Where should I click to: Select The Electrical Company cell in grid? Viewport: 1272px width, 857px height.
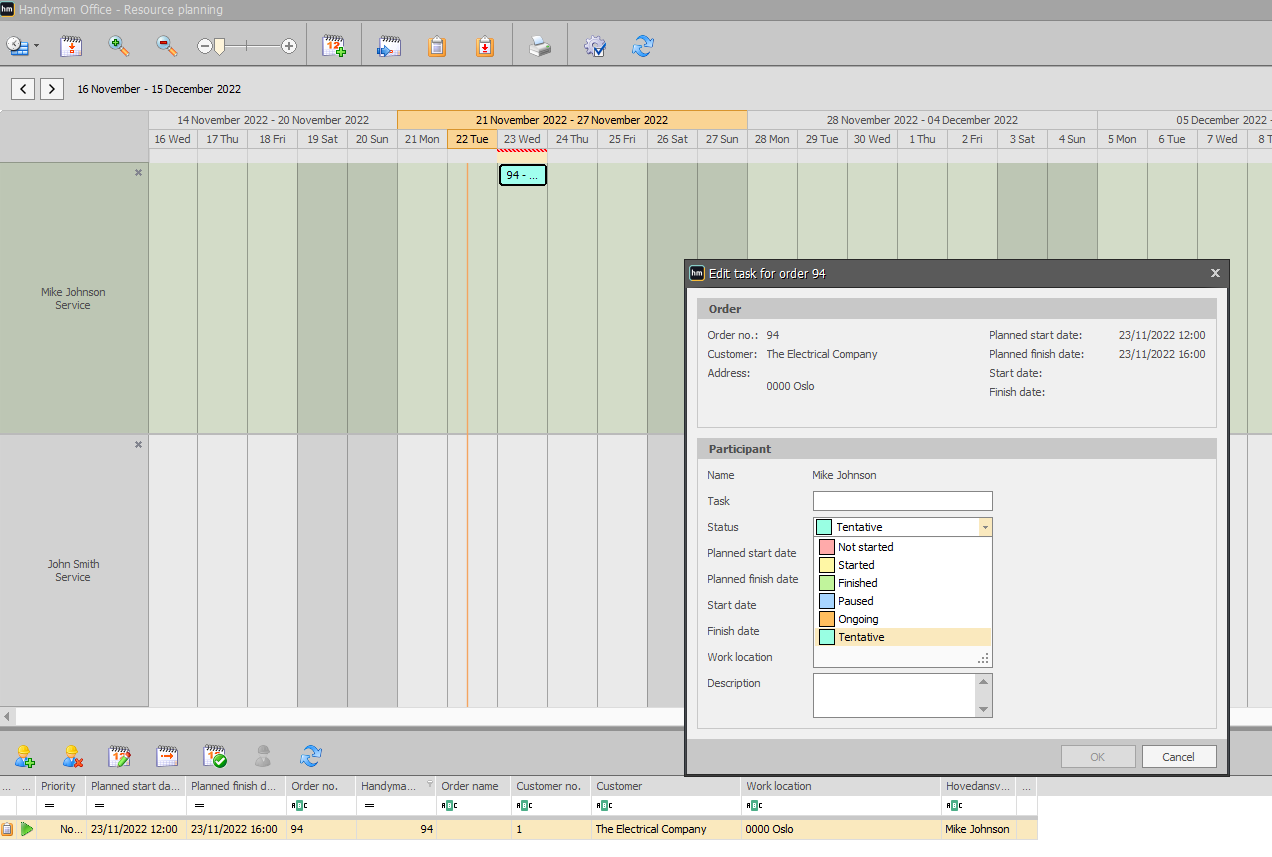tap(667, 829)
